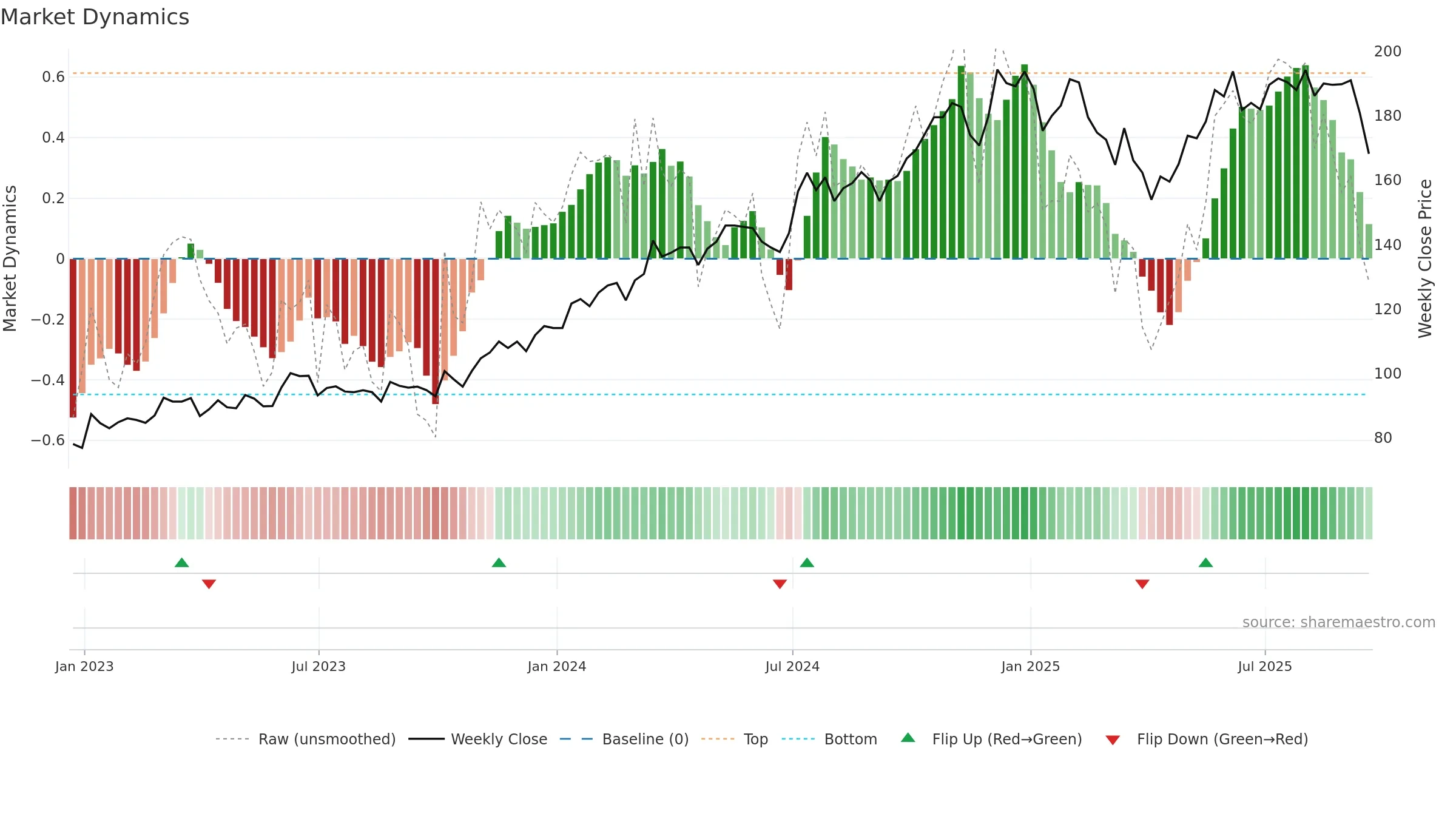Select the first flip-down marker in spring 2023
The image size is (1456, 819).
coord(209,584)
